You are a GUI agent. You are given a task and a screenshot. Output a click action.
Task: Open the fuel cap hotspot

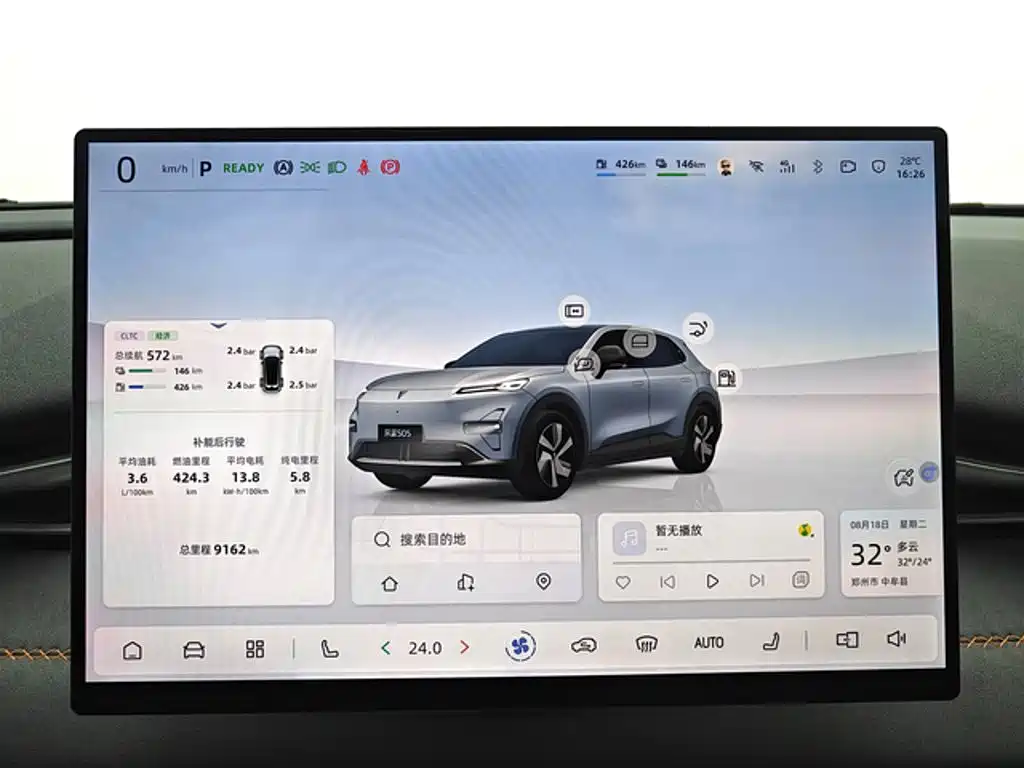[x=726, y=377]
